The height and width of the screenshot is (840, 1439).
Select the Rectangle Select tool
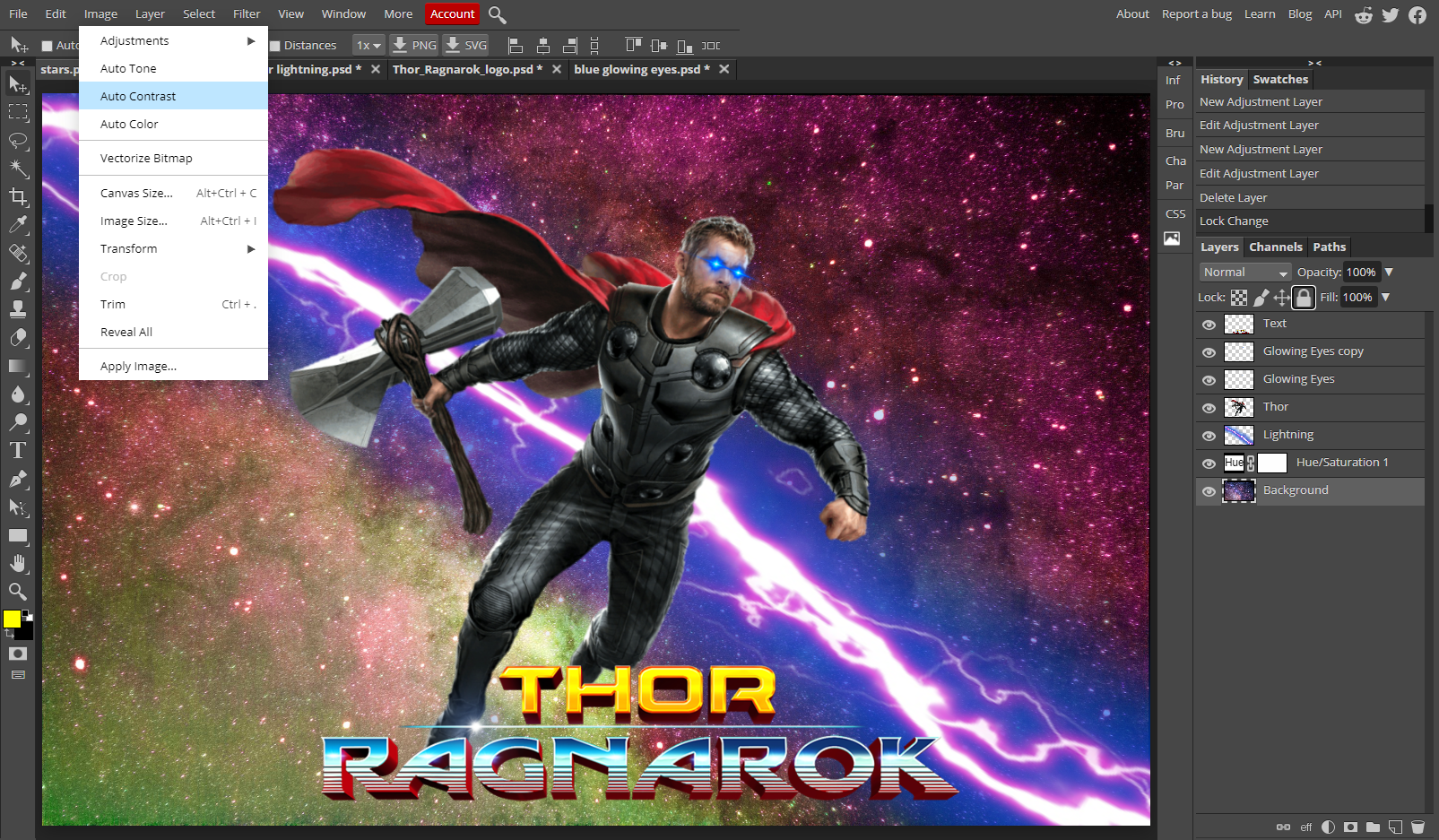(x=18, y=113)
